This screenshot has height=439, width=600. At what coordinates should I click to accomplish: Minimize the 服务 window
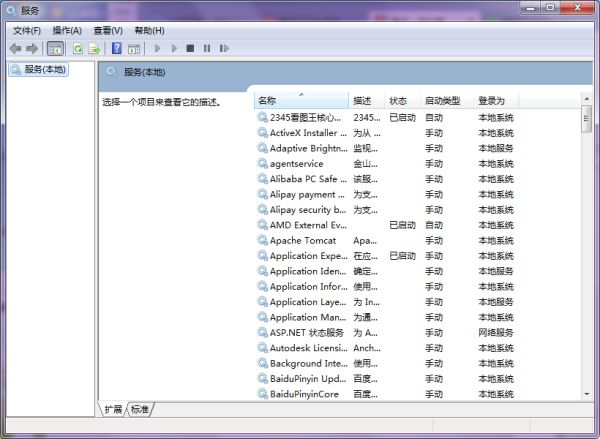(x=530, y=8)
